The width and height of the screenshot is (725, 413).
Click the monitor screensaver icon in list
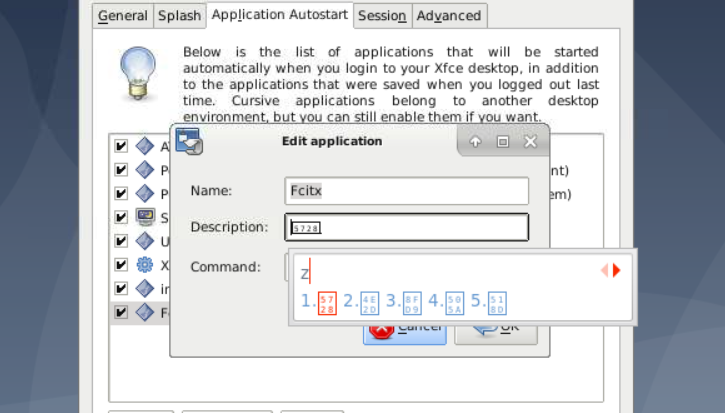tap(145, 217)
